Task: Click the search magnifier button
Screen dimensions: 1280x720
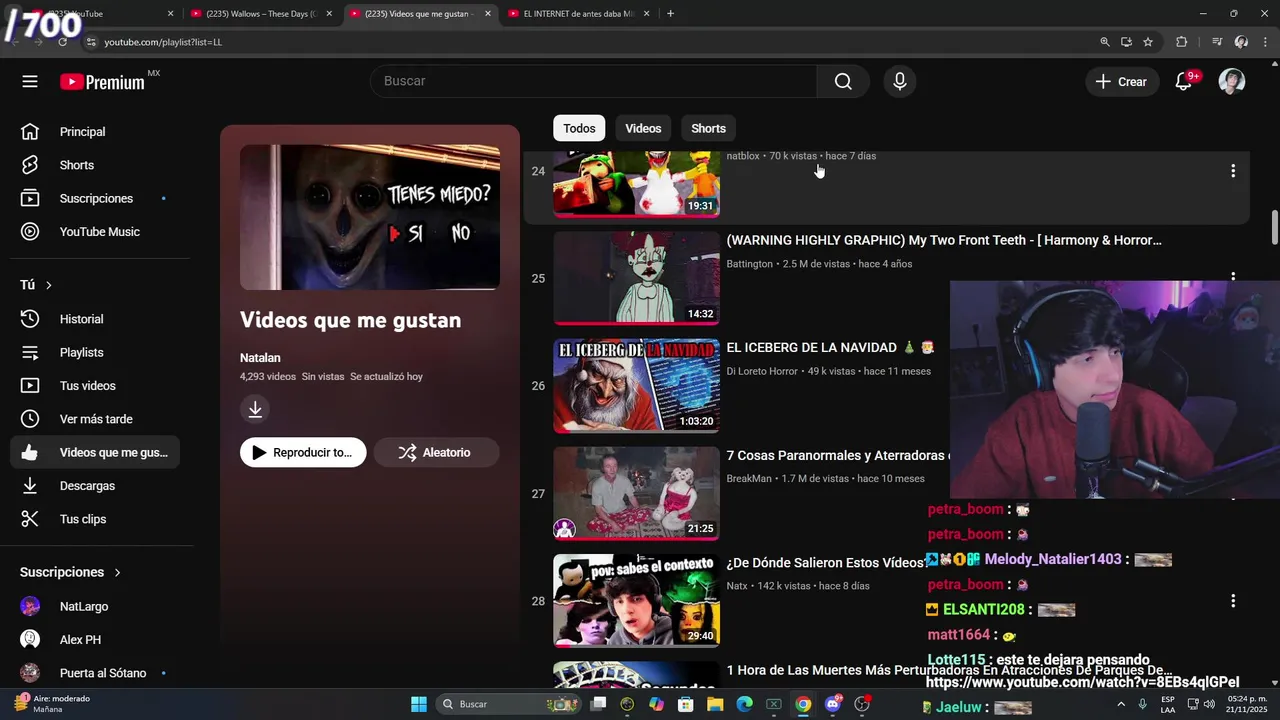Action: 843,82
